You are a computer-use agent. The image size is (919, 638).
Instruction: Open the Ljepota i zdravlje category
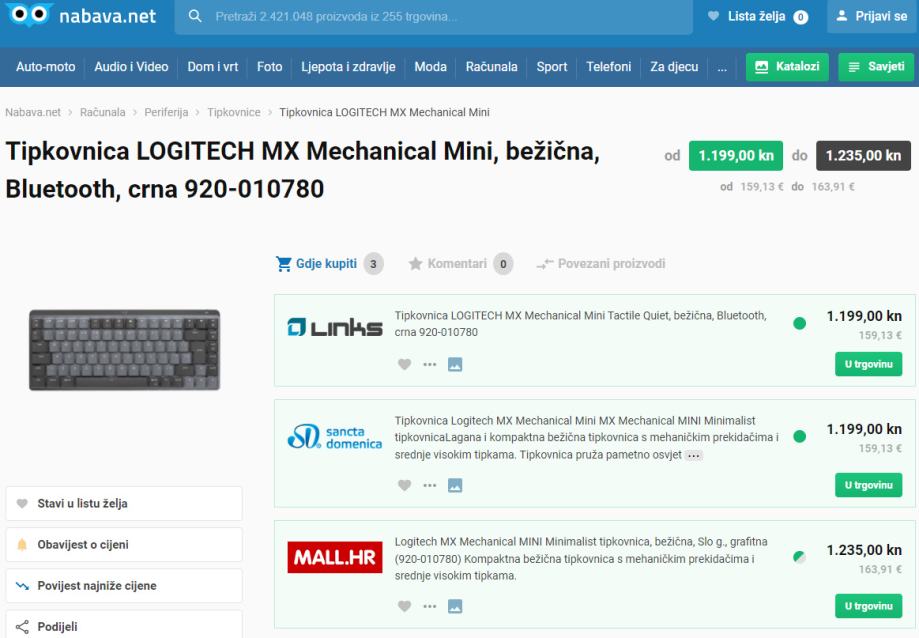(348, 67)
